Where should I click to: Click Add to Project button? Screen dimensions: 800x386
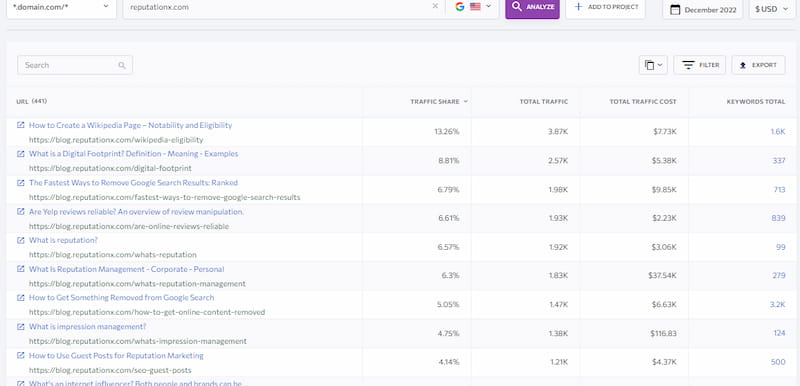tap(605, 8)
